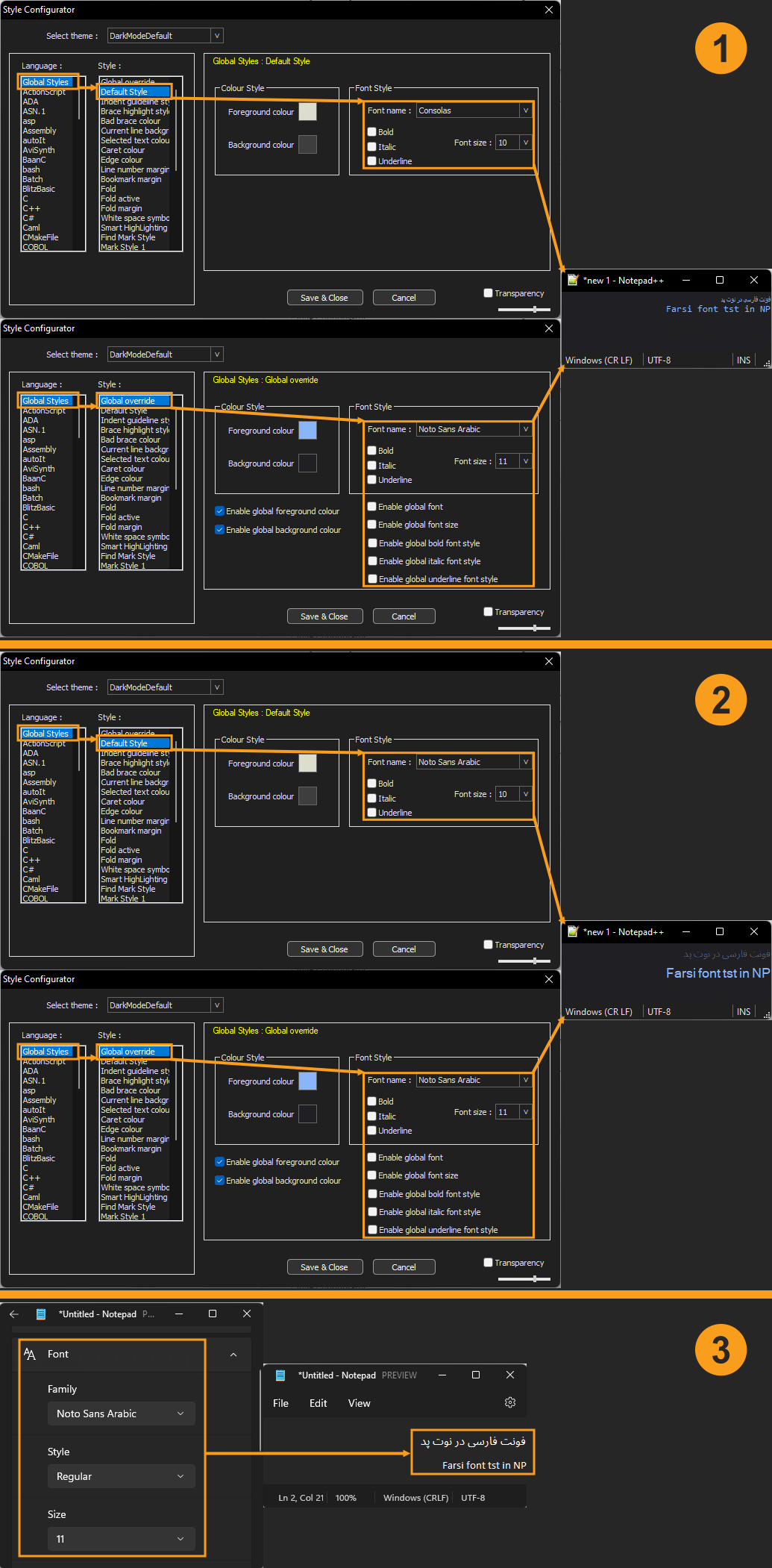Screen dimensions: 772x1568
Task: Click Notepad++ icon in window beside badge 2
Action: coord(573,931)
